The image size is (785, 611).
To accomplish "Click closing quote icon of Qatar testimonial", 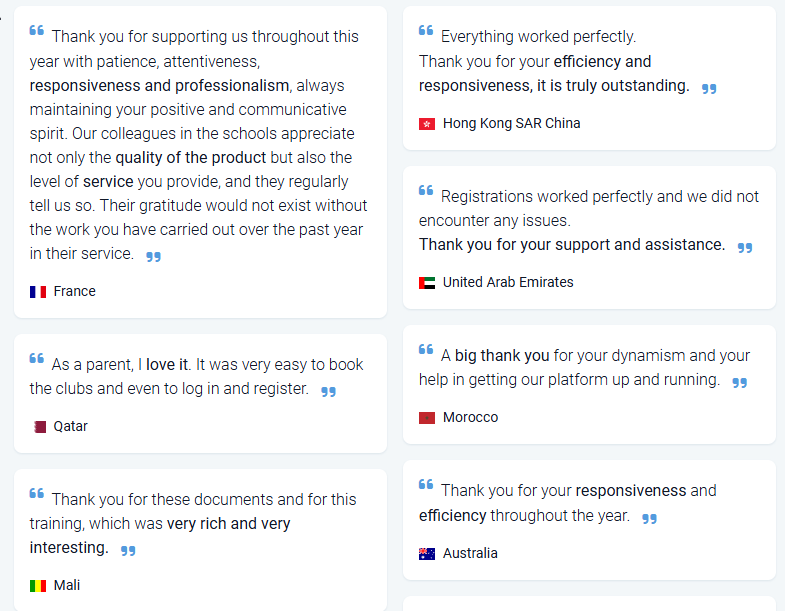I will [x=328, y=392].
